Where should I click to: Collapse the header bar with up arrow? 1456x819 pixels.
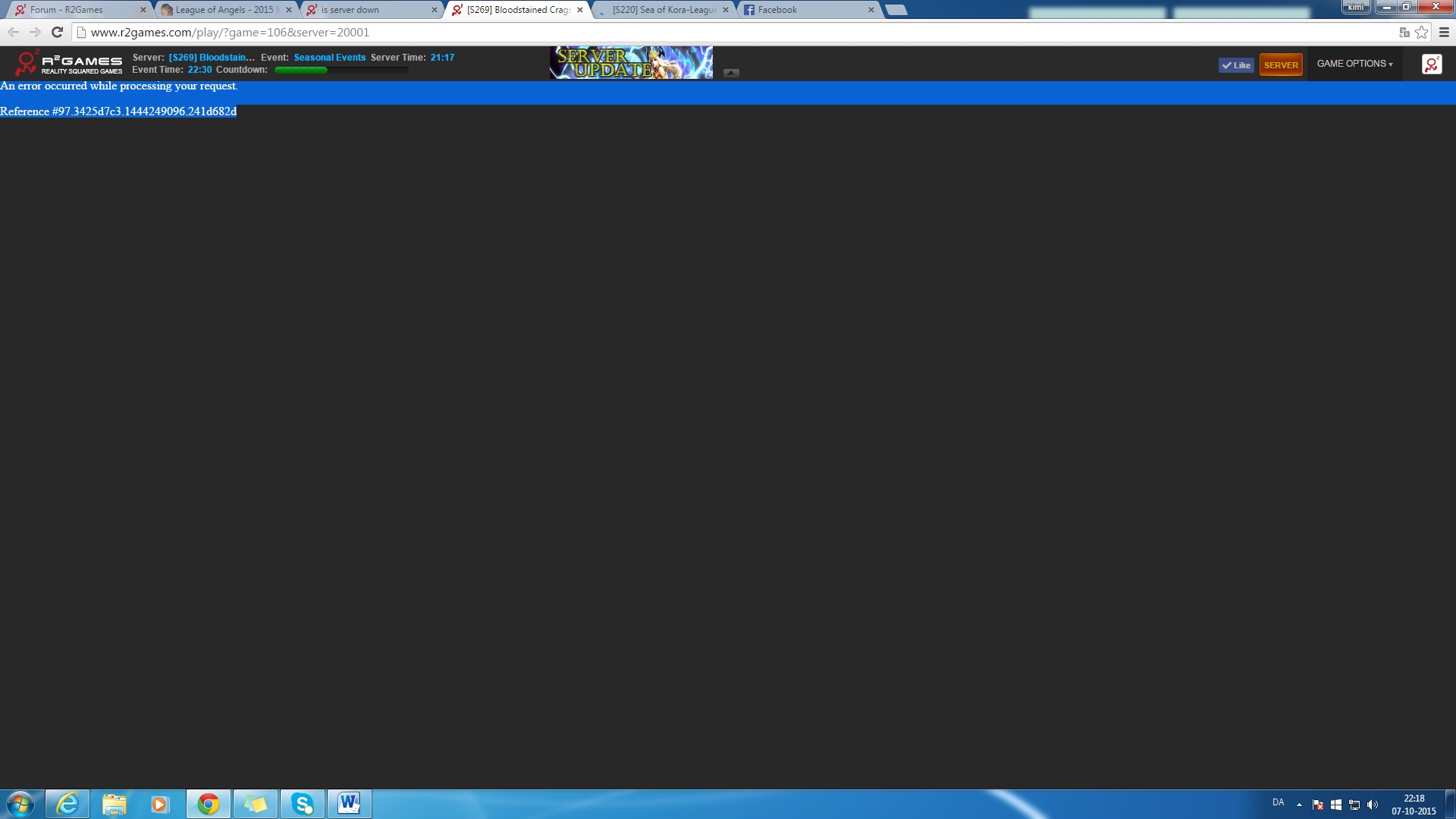pyautogui.click(x=731, y=73)
